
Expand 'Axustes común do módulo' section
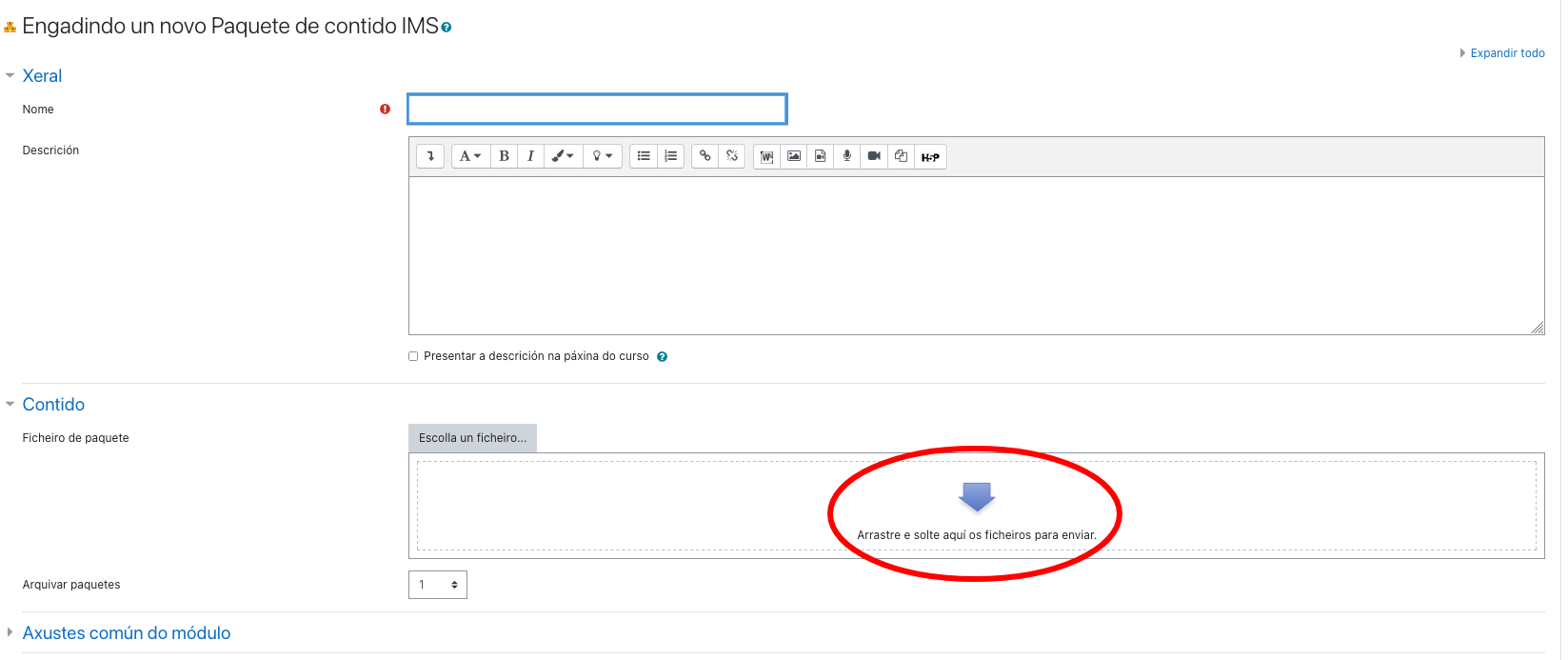[126, 633]
